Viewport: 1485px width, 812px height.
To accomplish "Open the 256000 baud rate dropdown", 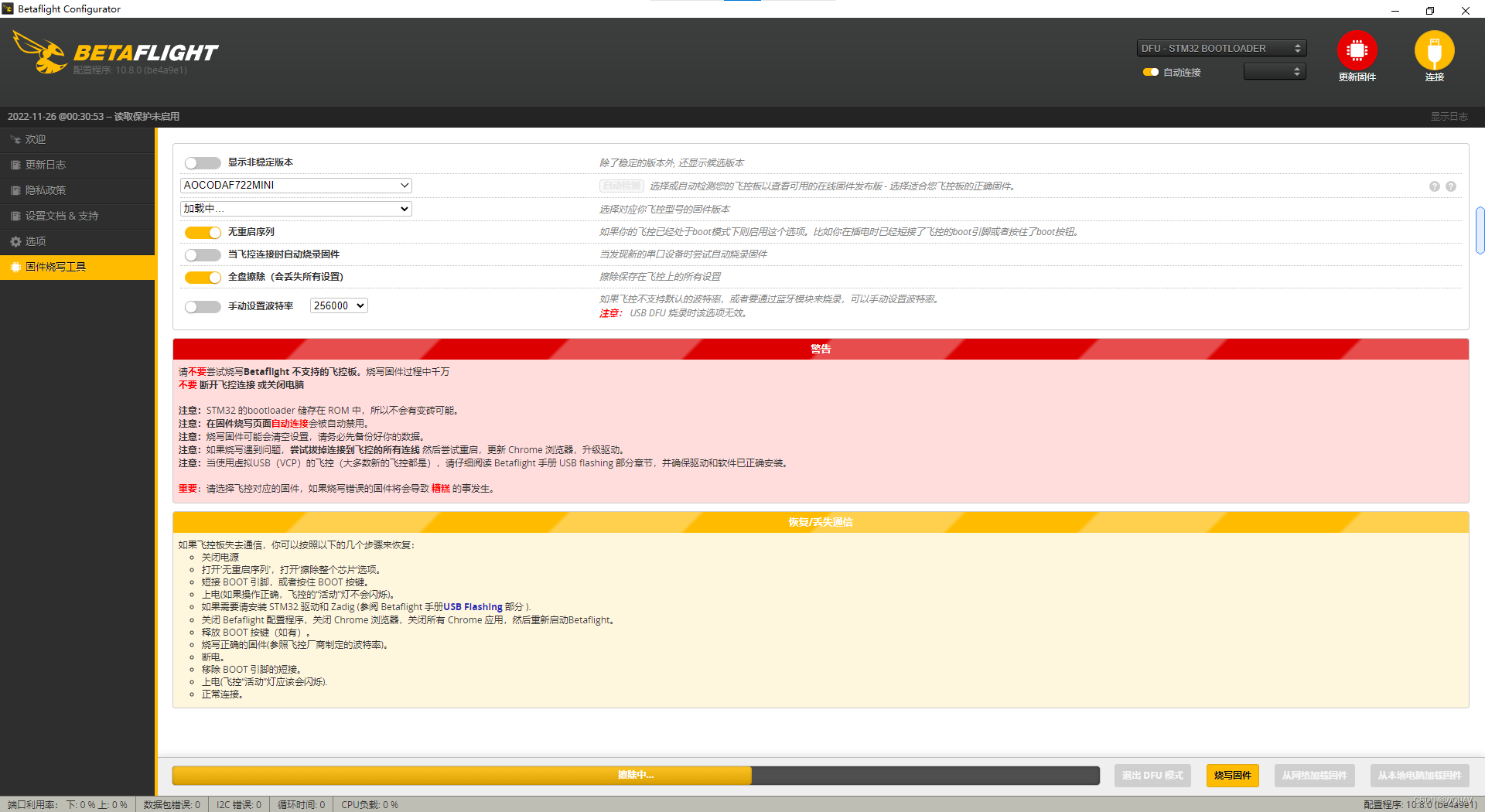I will click(x=339, y=305).
